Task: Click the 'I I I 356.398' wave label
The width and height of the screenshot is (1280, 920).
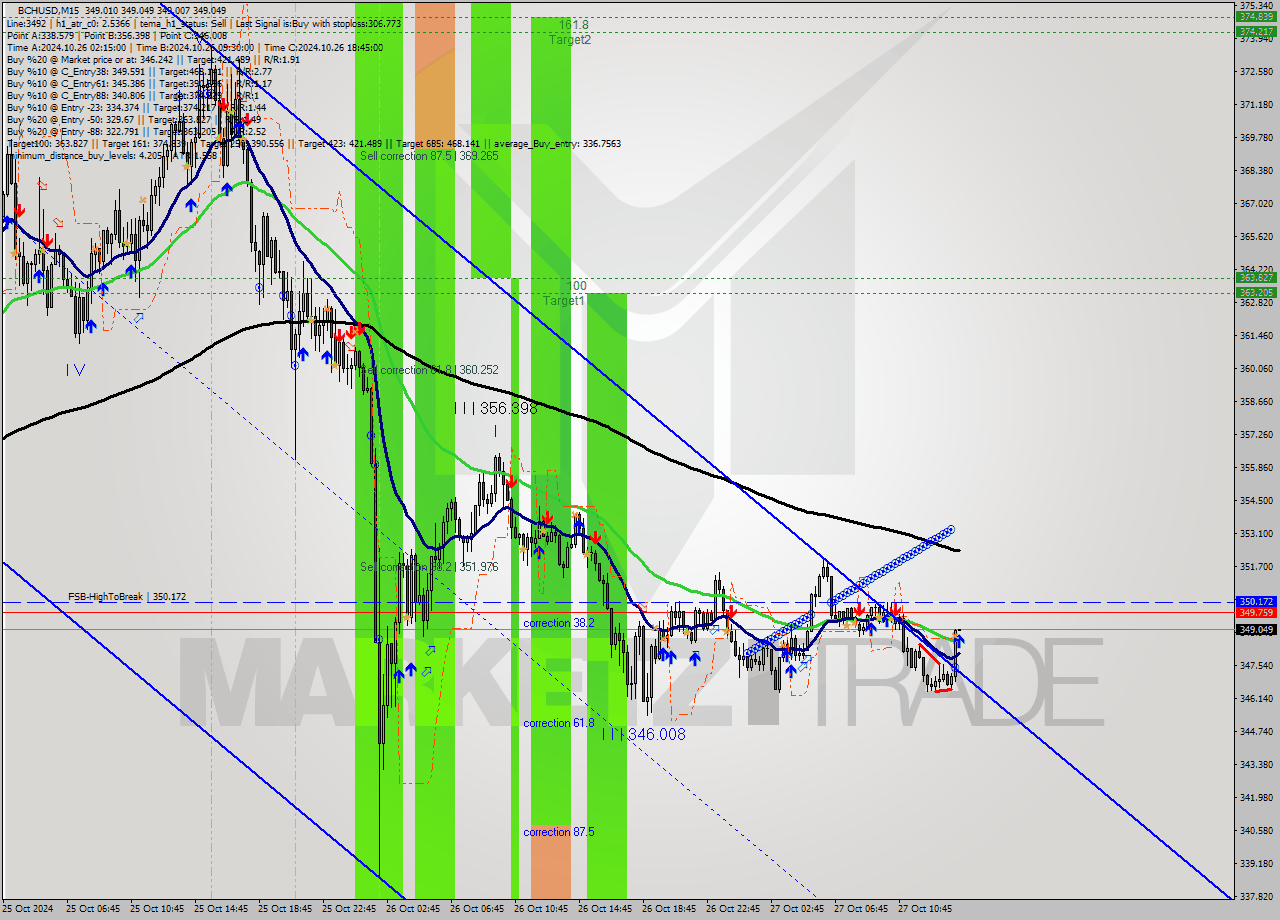Action: pyautogui.click(x=495, y=408)
